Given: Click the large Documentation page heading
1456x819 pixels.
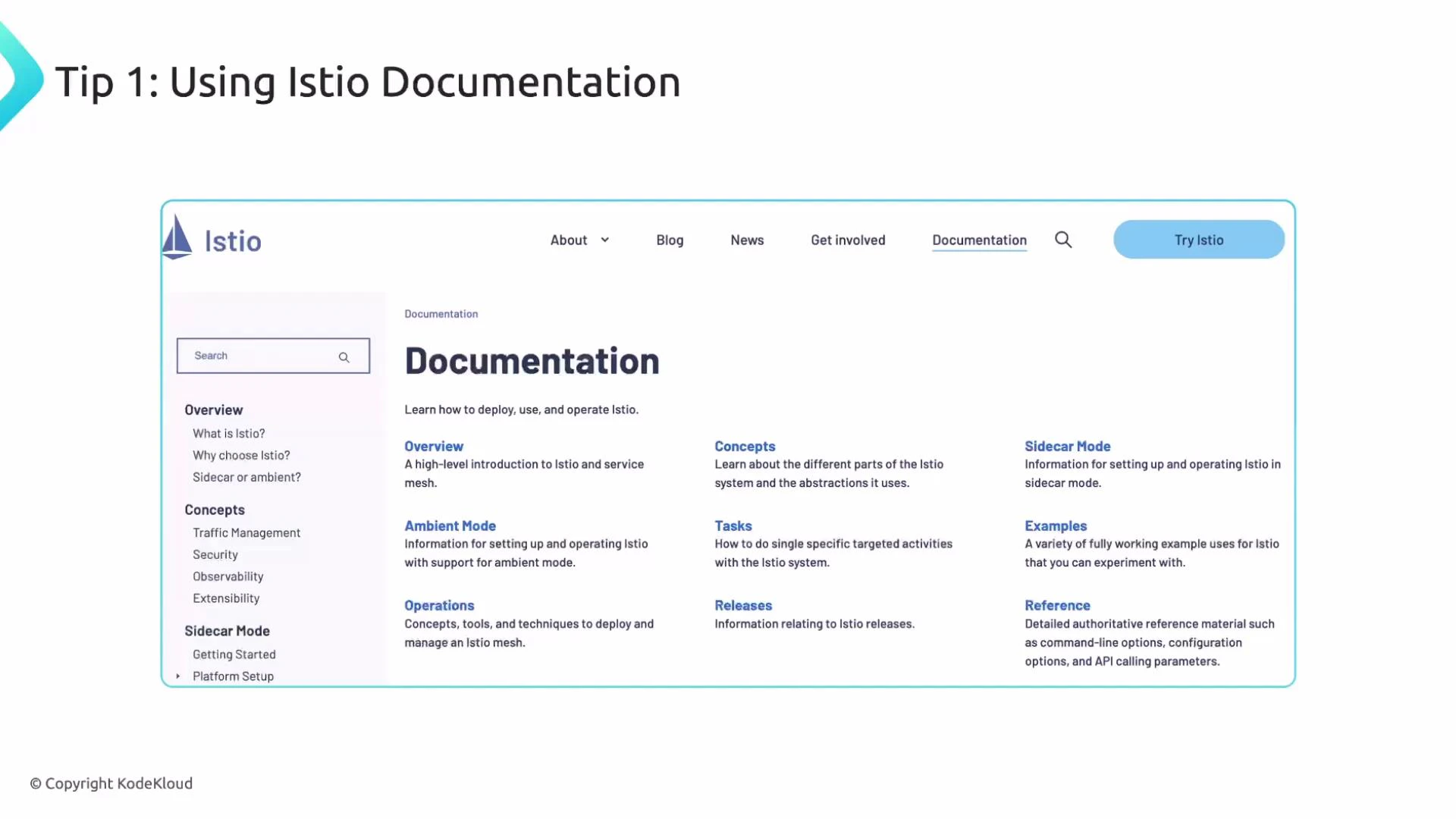Looking at the screenshot, I should pos(532,360).
